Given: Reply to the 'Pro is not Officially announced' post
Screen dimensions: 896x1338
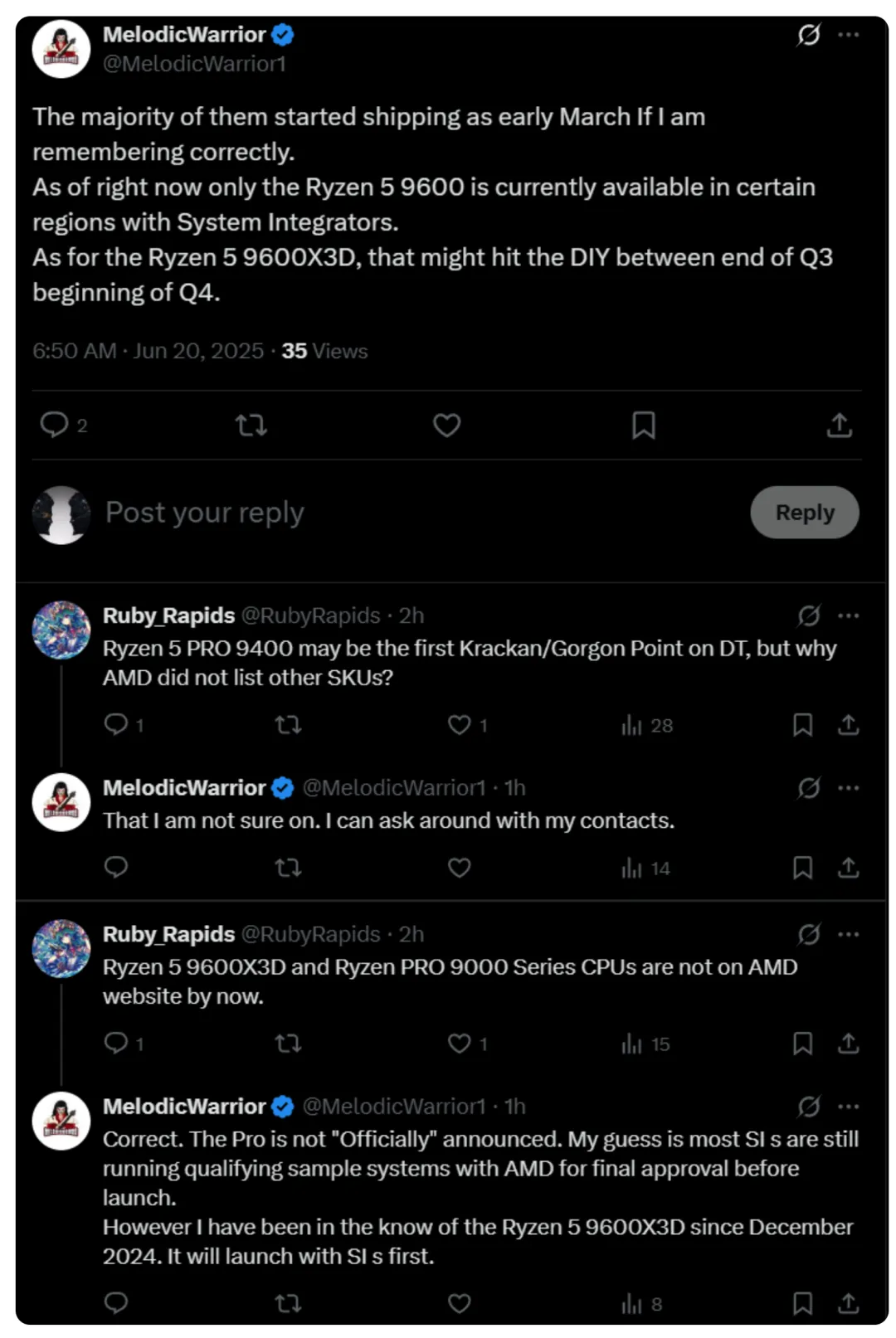Looking at the screenshot, I should 116,1303.
